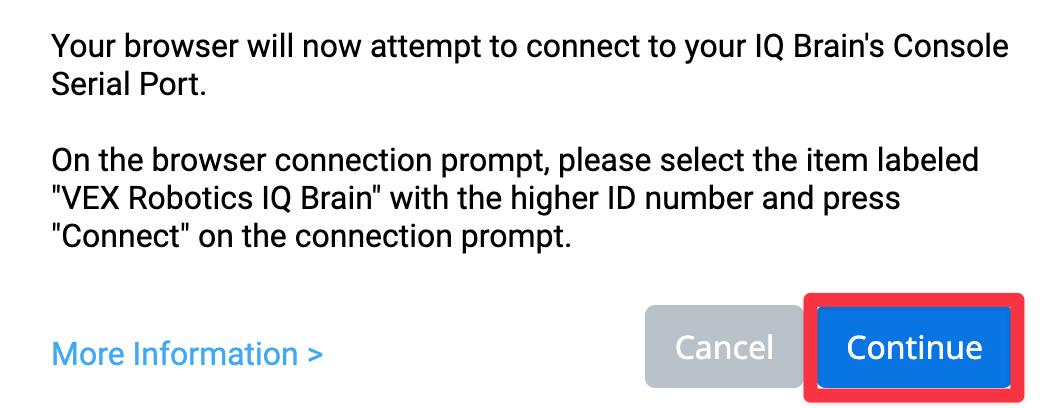Tap the More Information text at the bottom left

tap(175, 354)
